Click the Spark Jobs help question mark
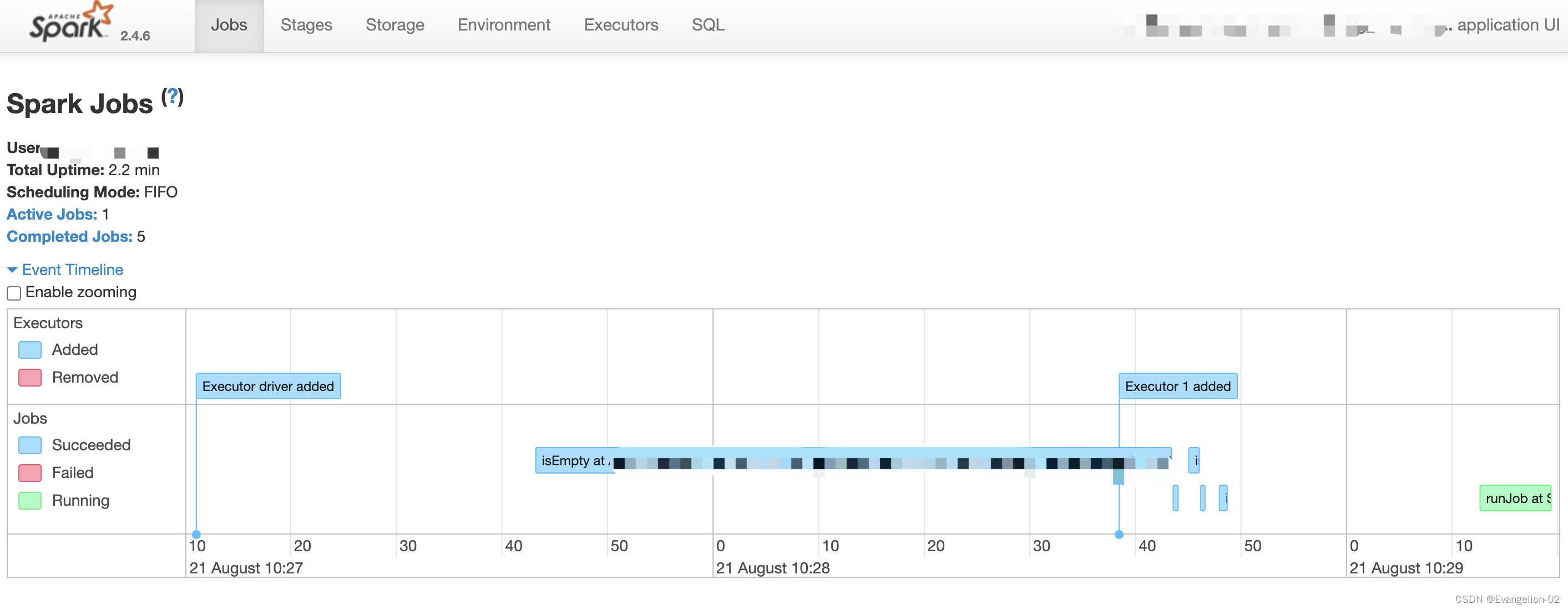This screenshot has height=610, width=1568. click(172, 96)
